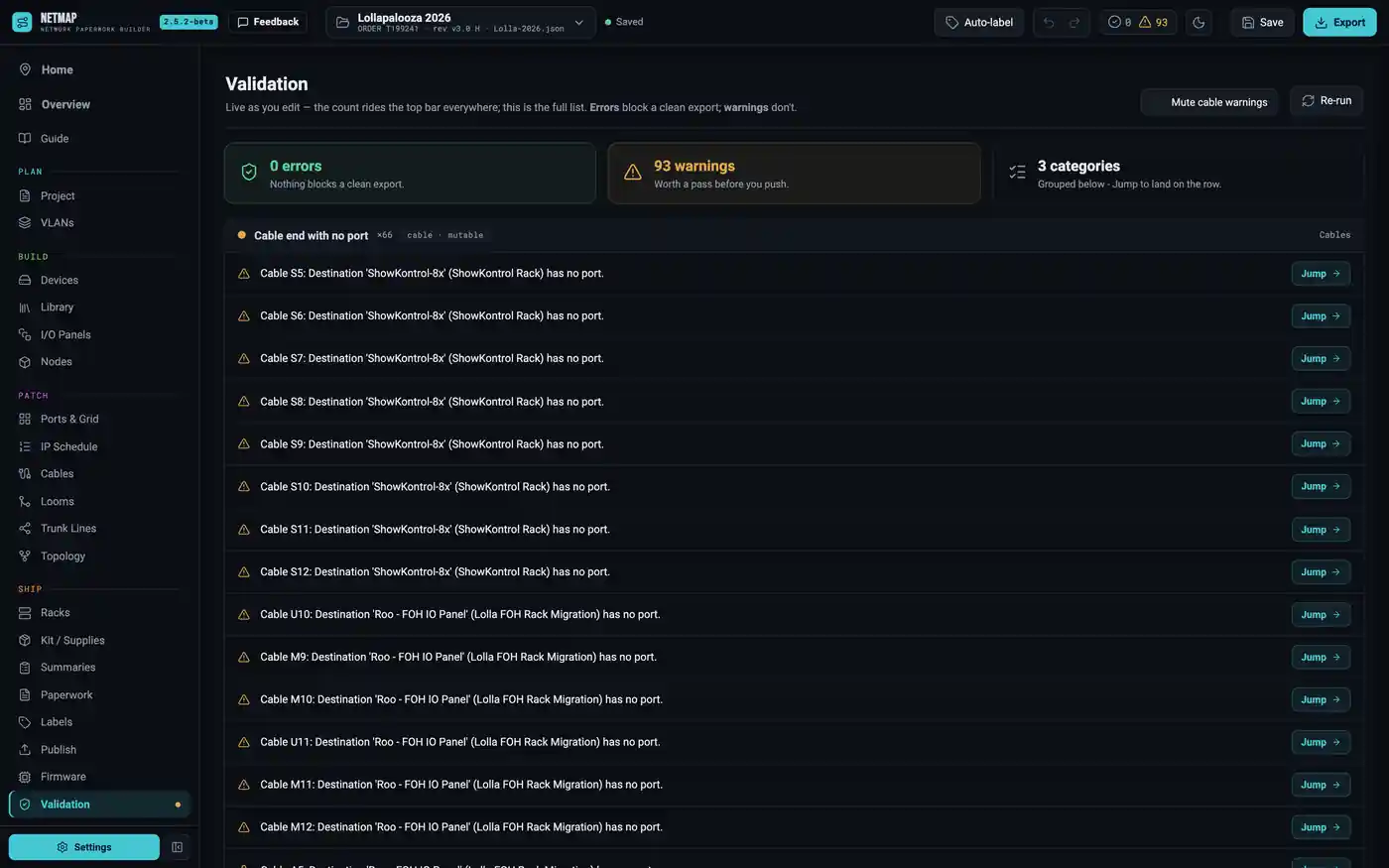Open the Topology page
This screenshot has height=868, width=1389.
pyautogui.click(x=99, y=556)
